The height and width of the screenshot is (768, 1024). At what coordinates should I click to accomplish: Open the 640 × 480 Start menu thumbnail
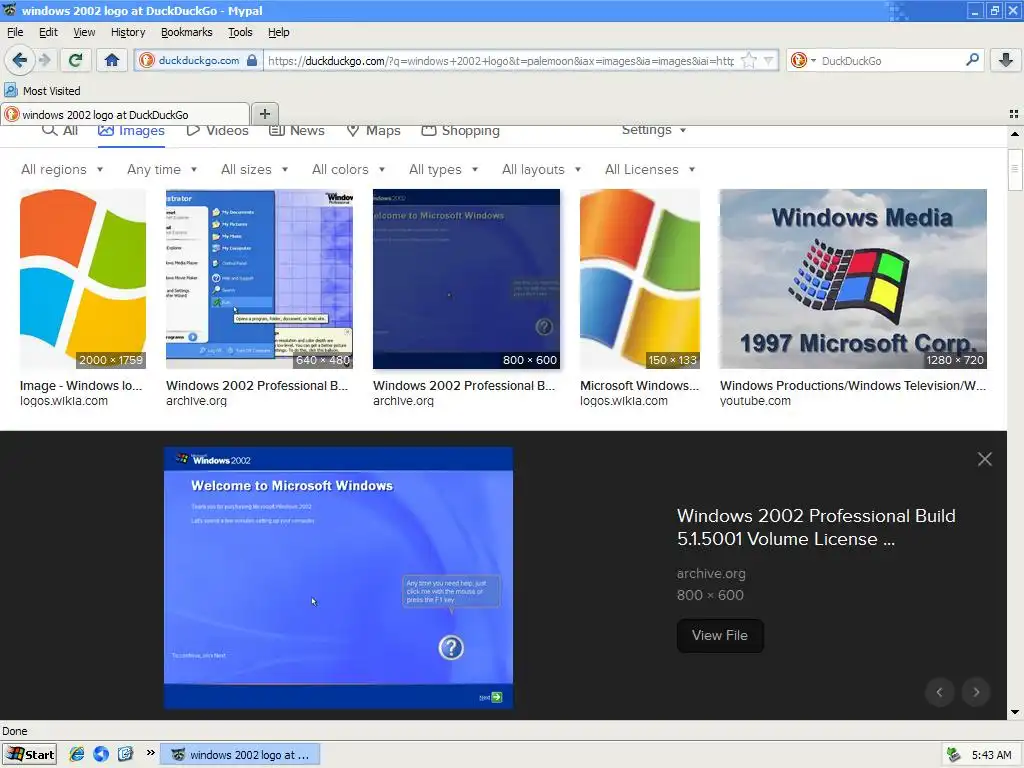point(259,279)
